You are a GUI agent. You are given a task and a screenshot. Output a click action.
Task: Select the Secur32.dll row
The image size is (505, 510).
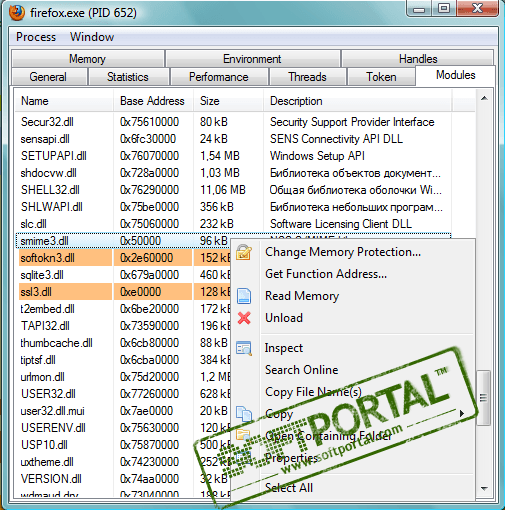[233, 122]
